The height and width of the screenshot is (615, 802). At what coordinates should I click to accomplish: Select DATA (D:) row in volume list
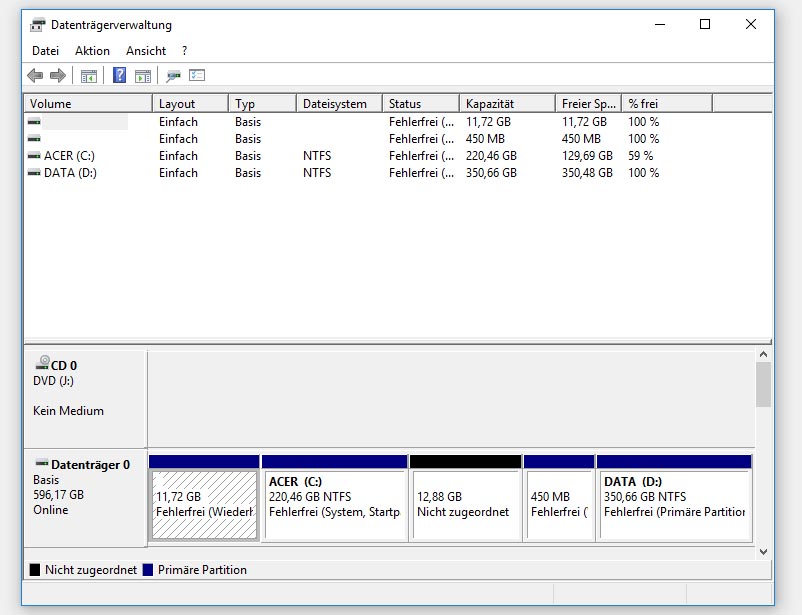coord(70,173)
